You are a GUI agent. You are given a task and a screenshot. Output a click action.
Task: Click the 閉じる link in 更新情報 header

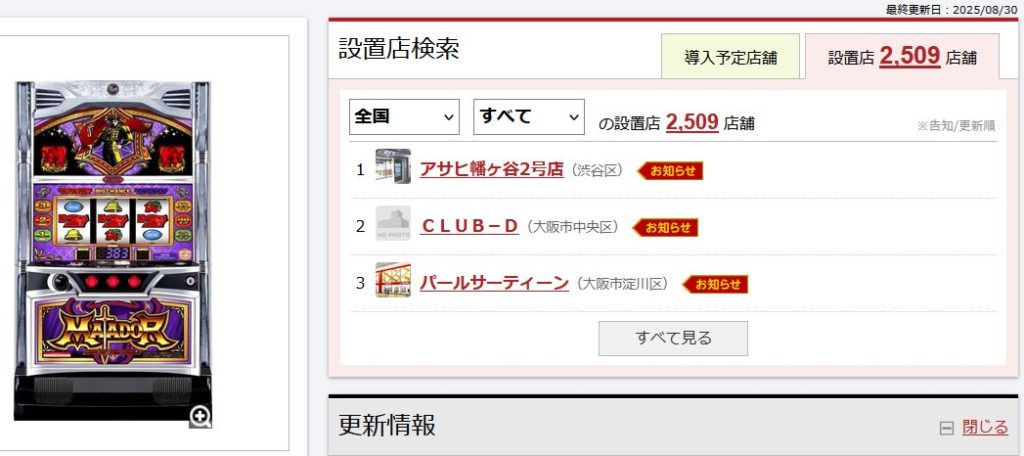(x=985, y=427)
